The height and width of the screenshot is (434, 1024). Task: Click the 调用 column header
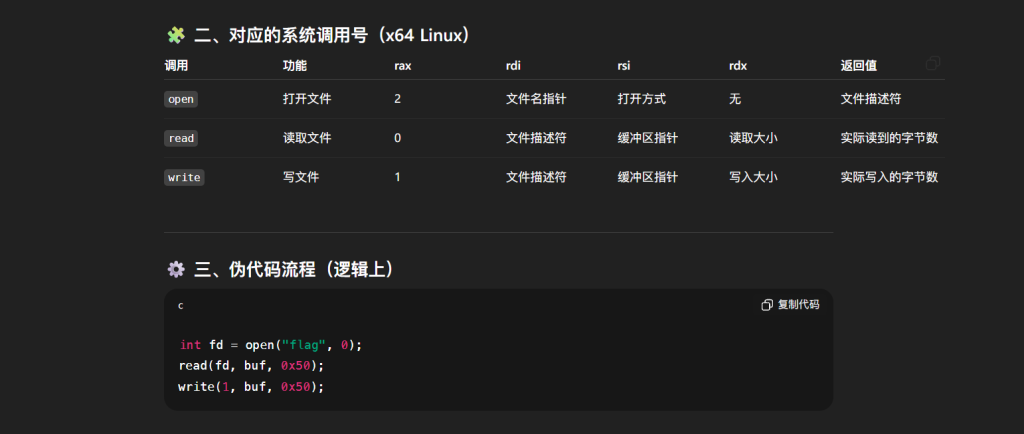(x=176, y=66)
